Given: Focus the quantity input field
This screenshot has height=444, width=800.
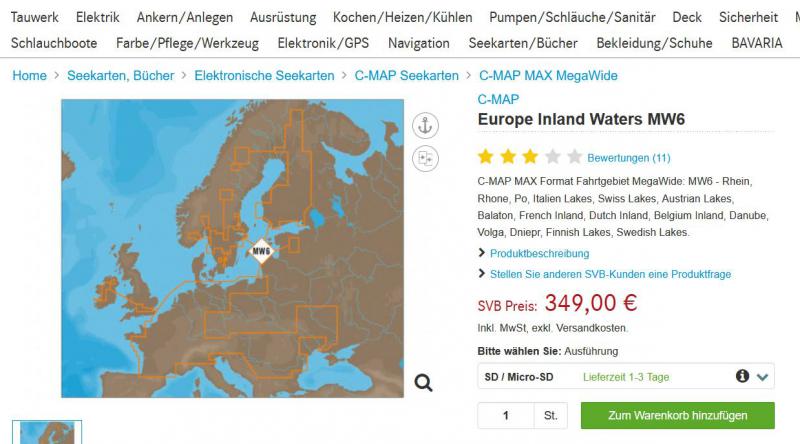Looking at the screenshot, I should coord(506,415).
